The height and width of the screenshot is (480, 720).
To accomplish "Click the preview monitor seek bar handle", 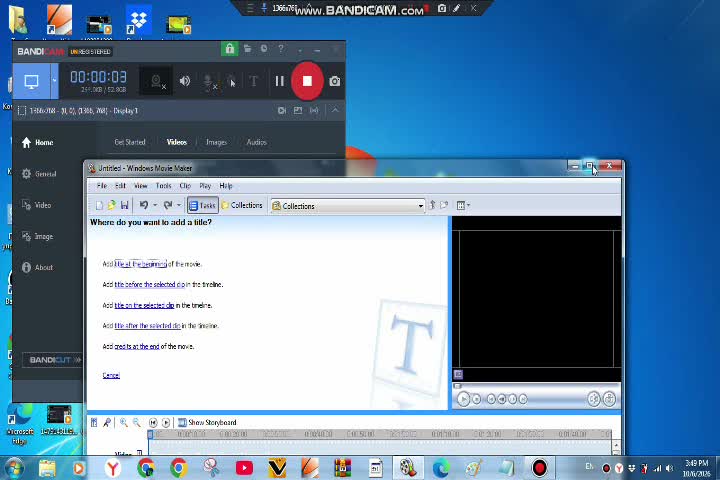I will tap(457, 386).
